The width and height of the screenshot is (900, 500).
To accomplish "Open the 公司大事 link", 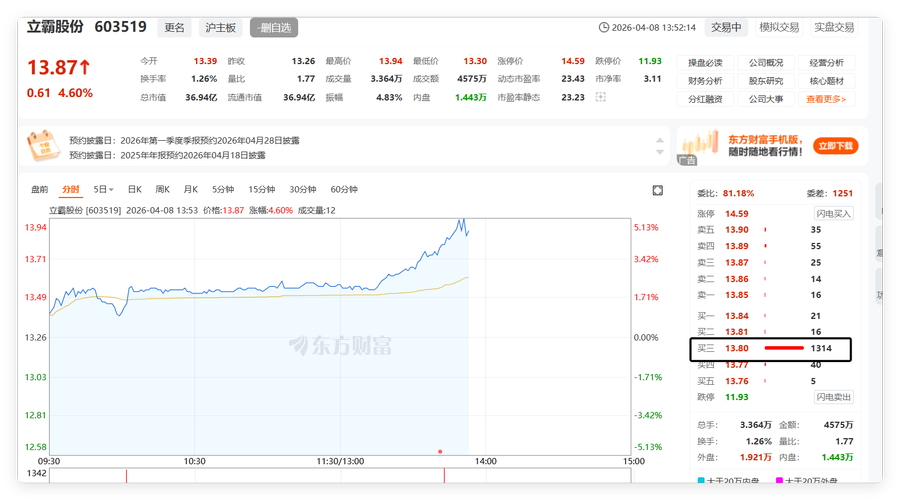I will 766,99.
